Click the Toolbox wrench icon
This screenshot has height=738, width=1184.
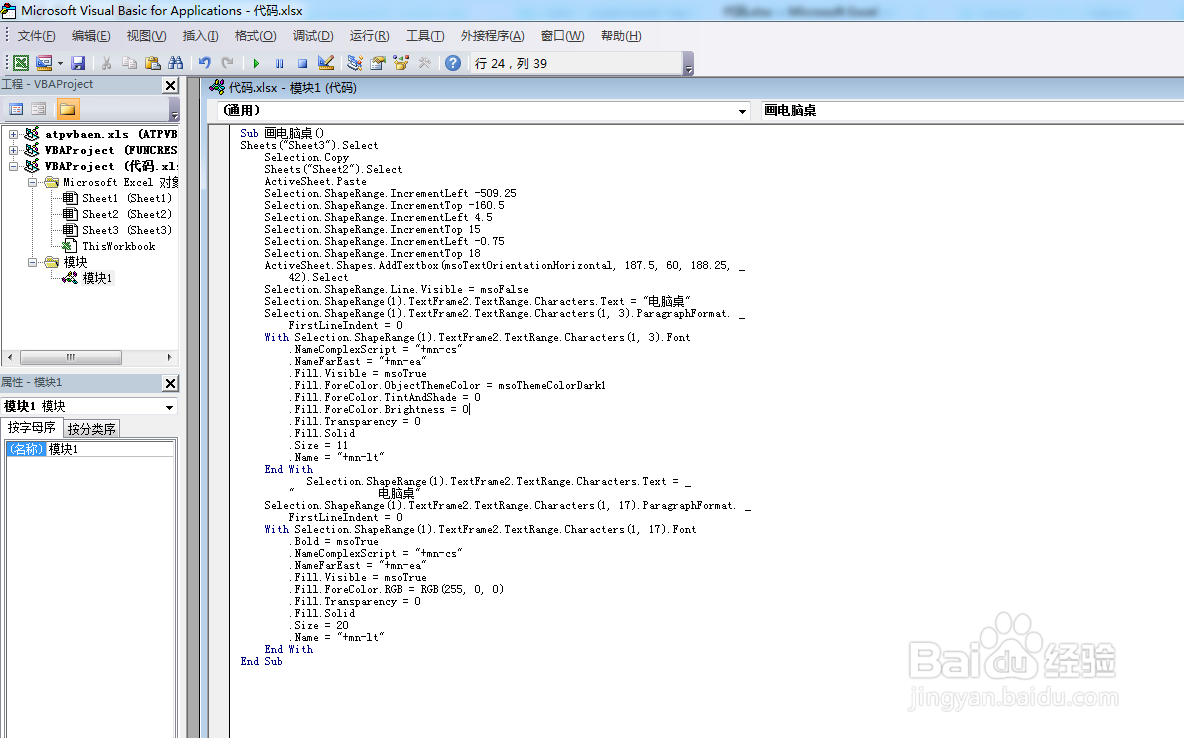coord(424,63)
